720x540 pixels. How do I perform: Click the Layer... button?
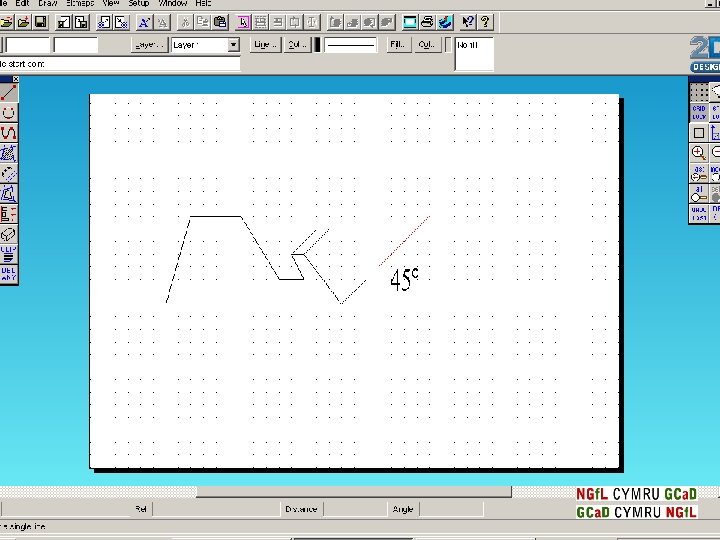click(x=150, y=45)
